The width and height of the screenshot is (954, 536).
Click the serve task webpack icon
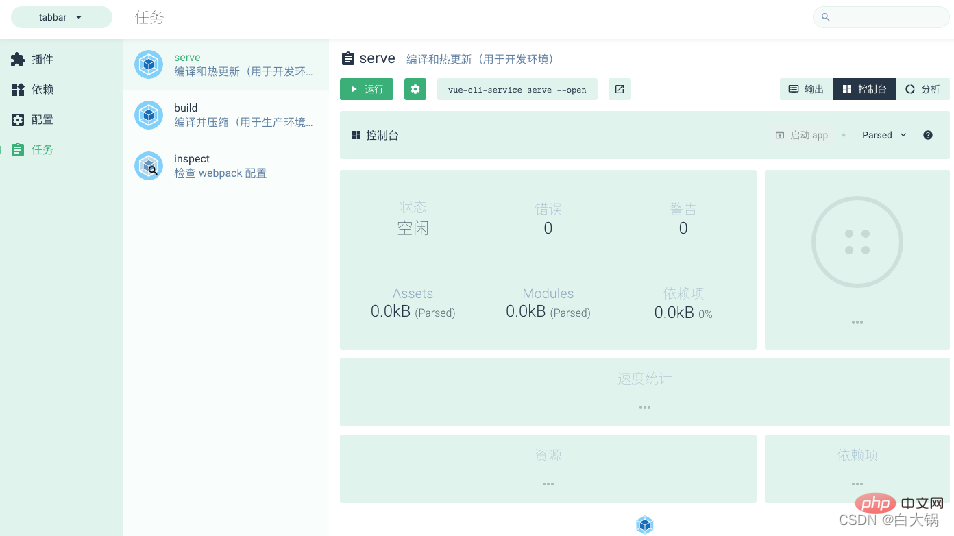tap(148, 64)
